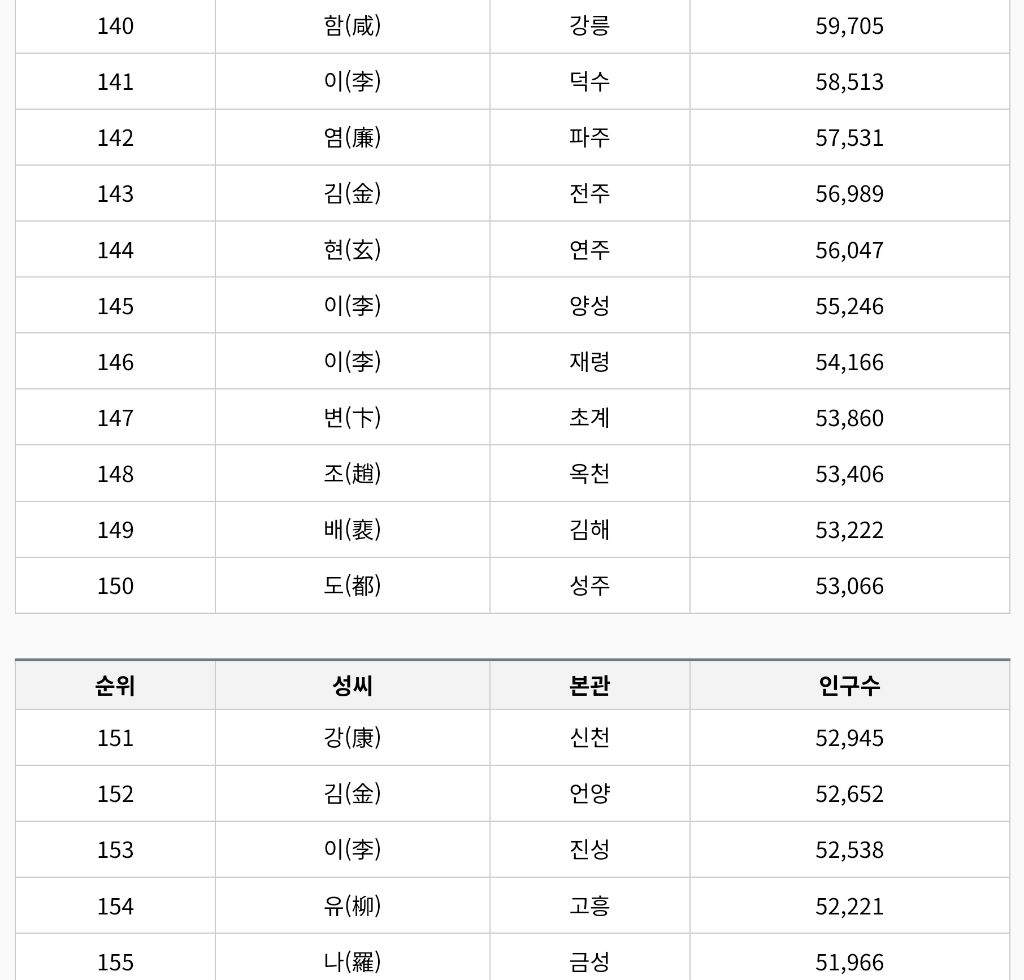The image size is (1024, 980).
Task: Click surname cell 강(康)
Action: click(x=353, y=738)
